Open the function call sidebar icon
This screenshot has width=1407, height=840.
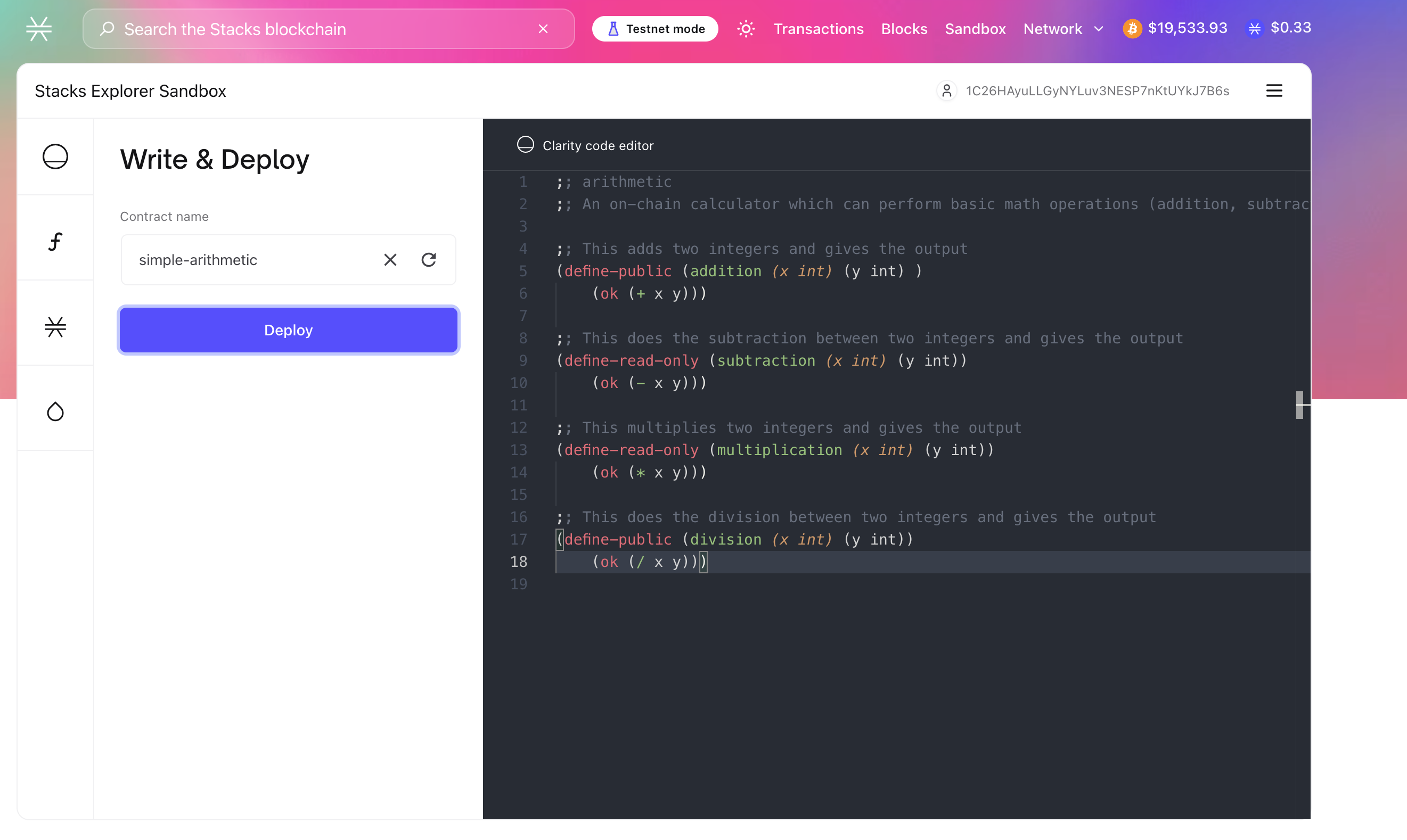click(x=55, y=242)
